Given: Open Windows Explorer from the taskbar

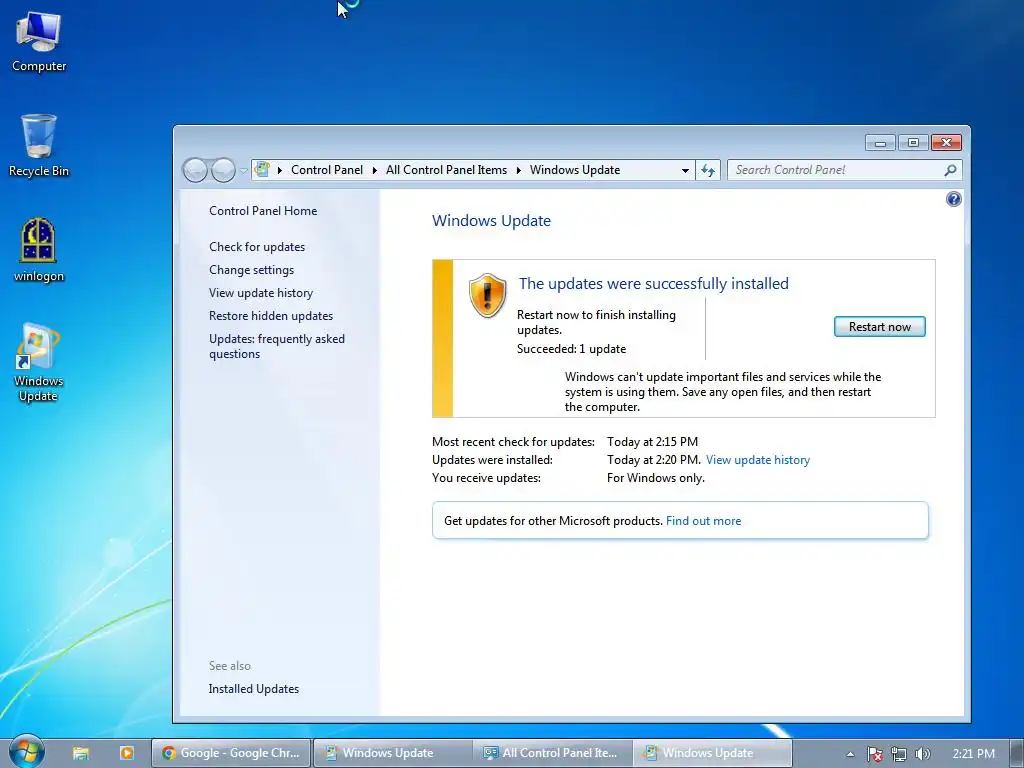Looking at the screenshot, I should coord(80,753).
